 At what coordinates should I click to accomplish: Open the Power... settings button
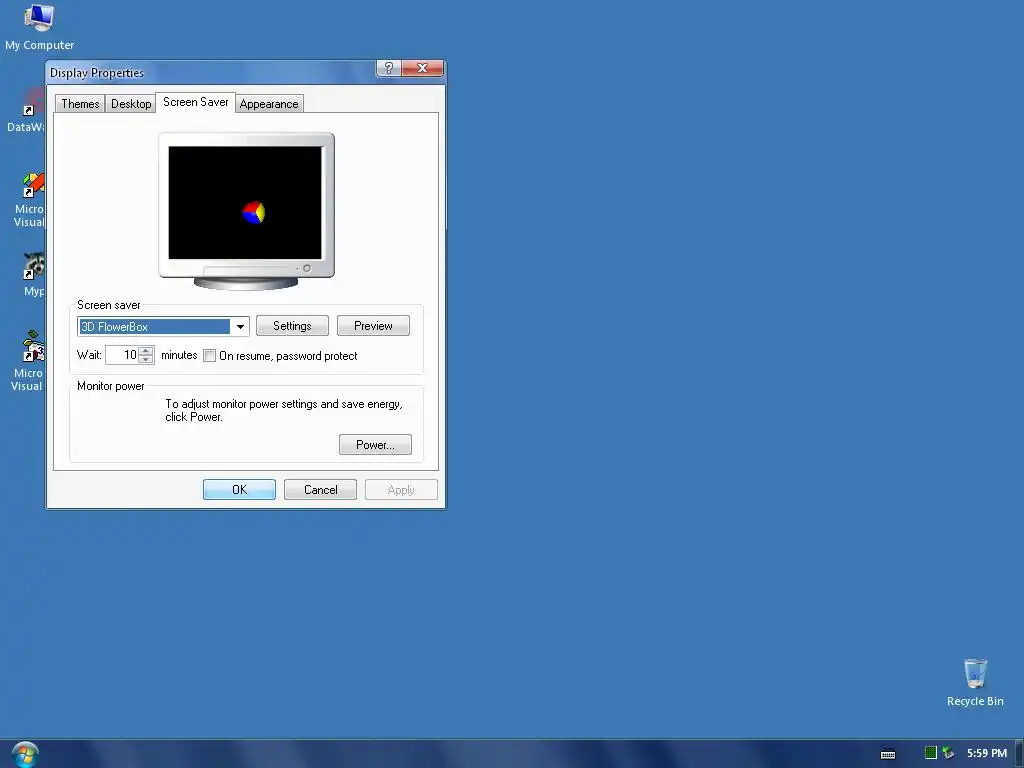[375, 445]
